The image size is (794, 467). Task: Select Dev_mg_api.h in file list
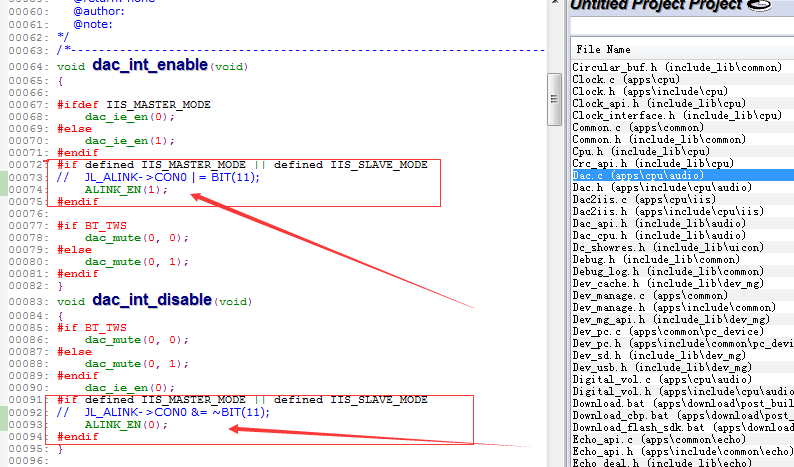[x=671, y=320]
